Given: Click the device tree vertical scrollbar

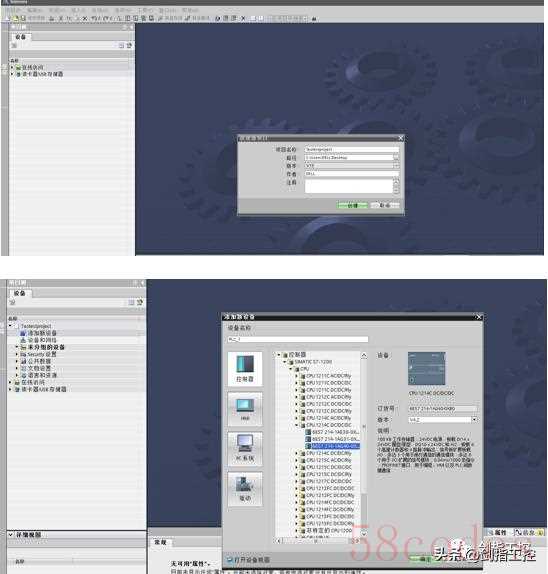Looking at the screenshot, I should click(x=364, y=445).
